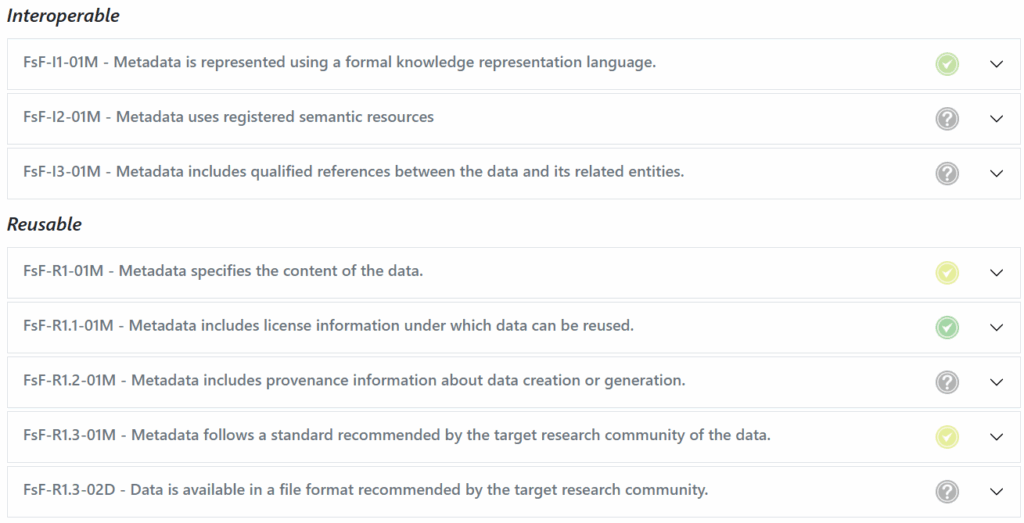
Task: Expand license information FsF-R1.1-01M chevron
Action: (996, 328)
